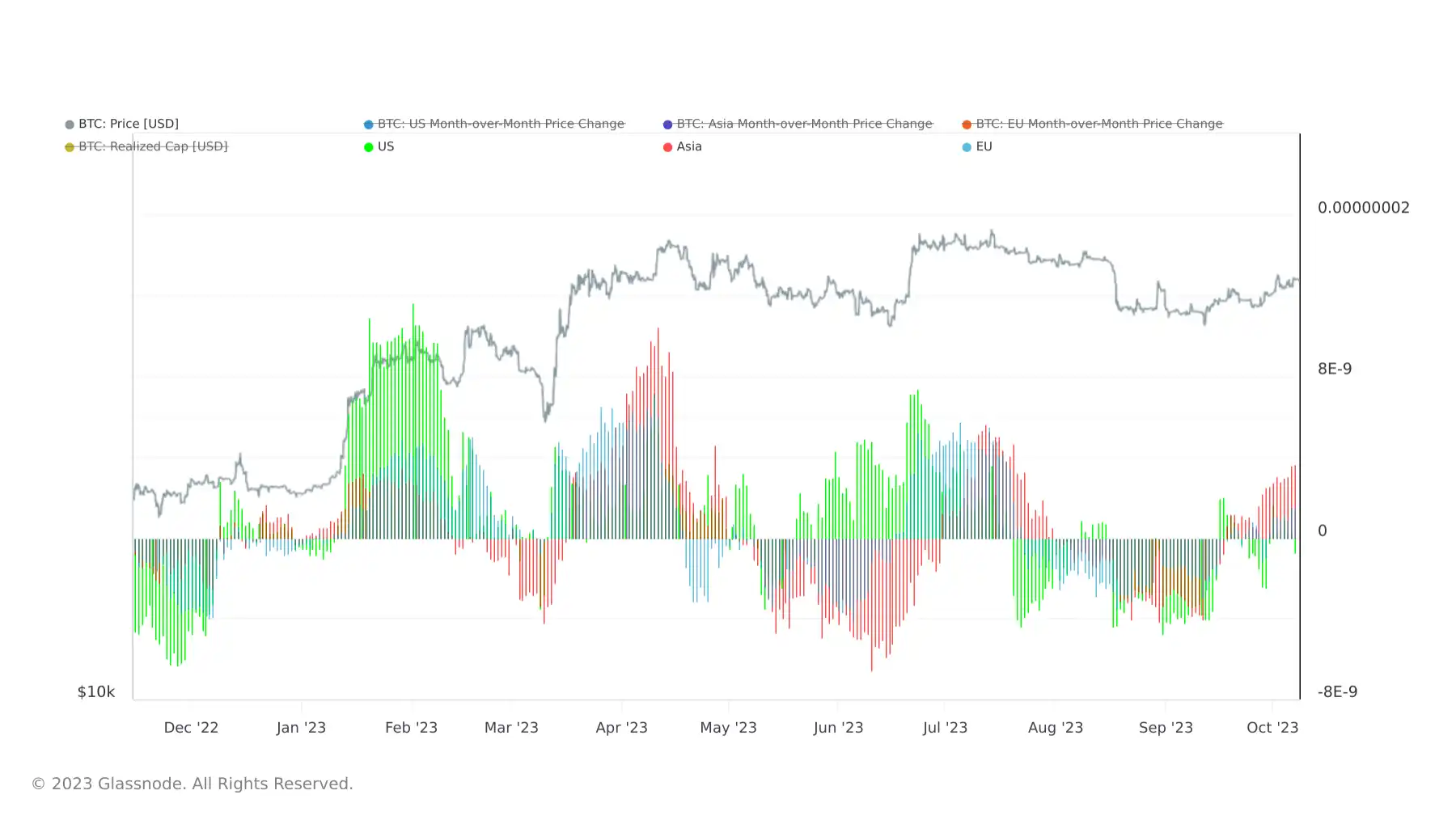Click the gray BTC Price legend dot
The image size is (1456, 820).
pyautogui.click(x=70, y=125)
